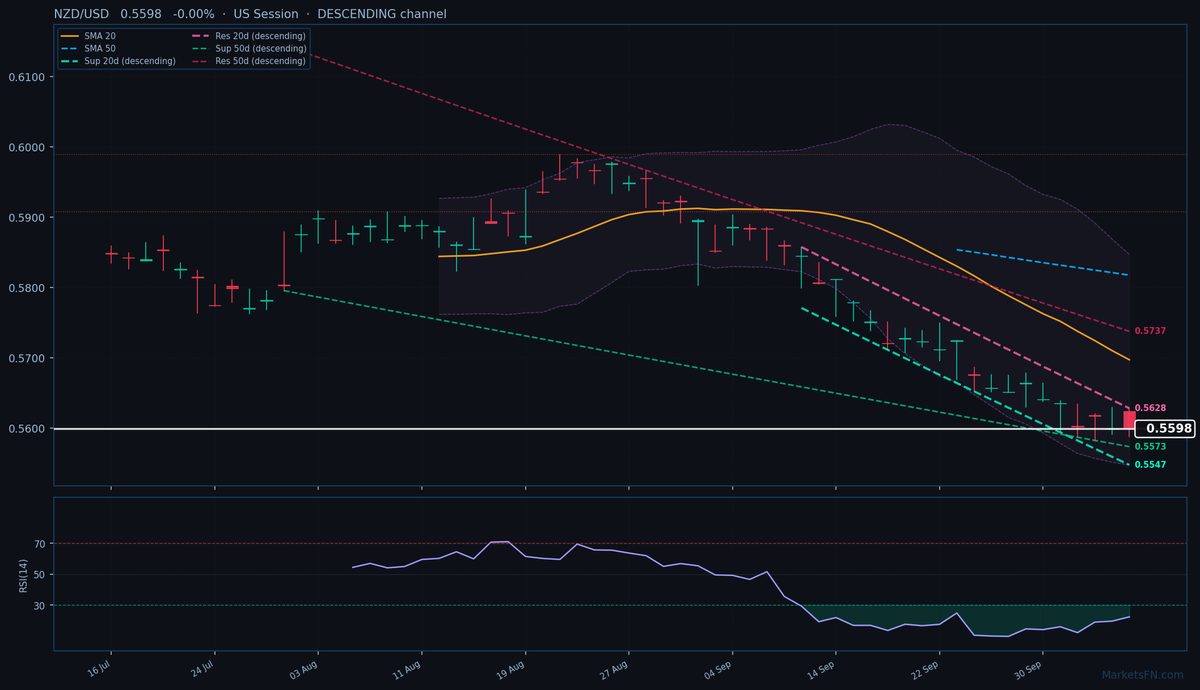Click the SMA 20 legend entry
1200x690 pixels.
coord(87,36)
